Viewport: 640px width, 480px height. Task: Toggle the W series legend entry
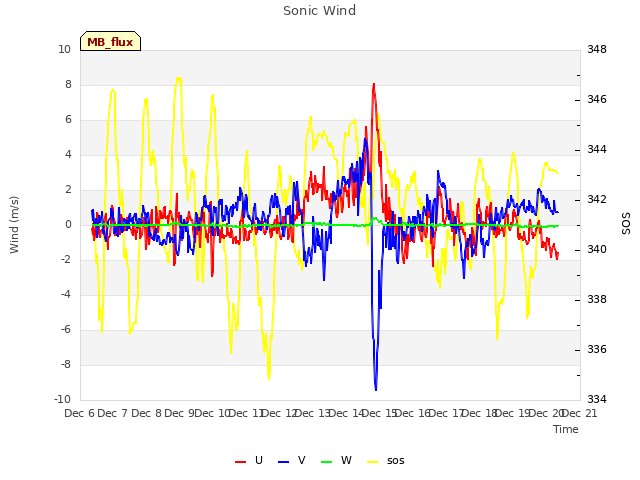coord(336,460)
